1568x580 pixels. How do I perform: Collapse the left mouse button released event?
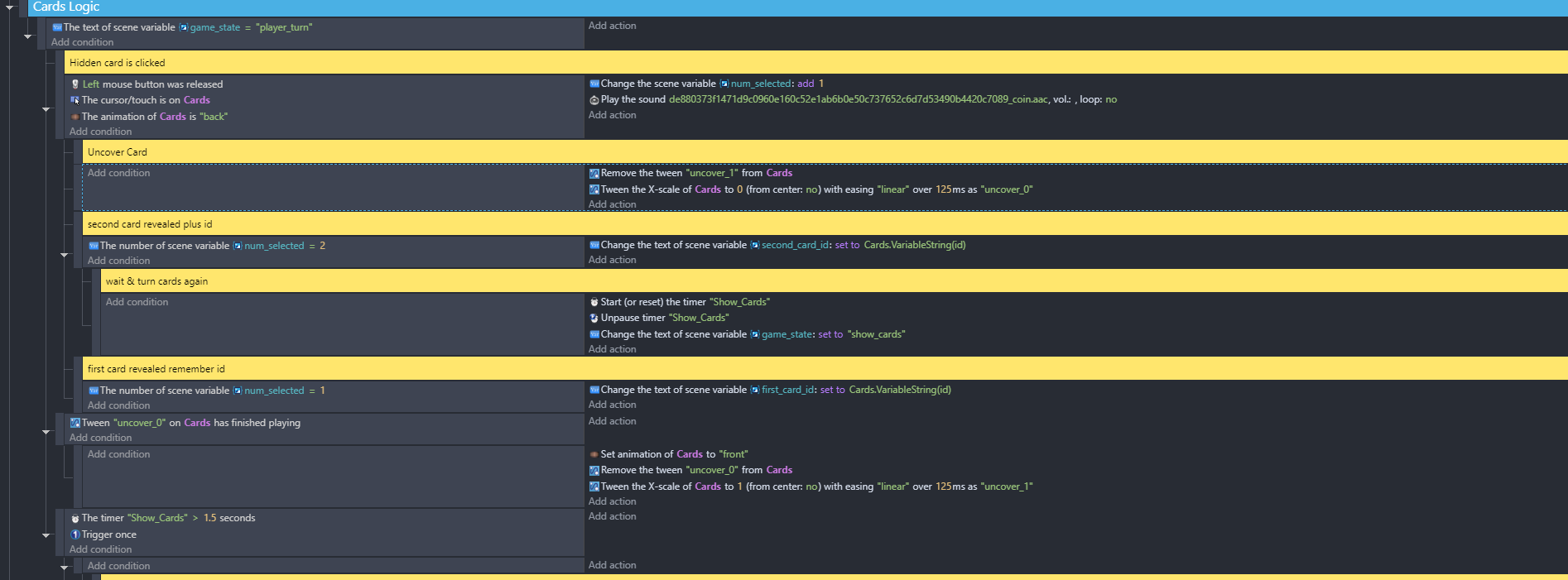pyautogui.click(x=46, y=109)
